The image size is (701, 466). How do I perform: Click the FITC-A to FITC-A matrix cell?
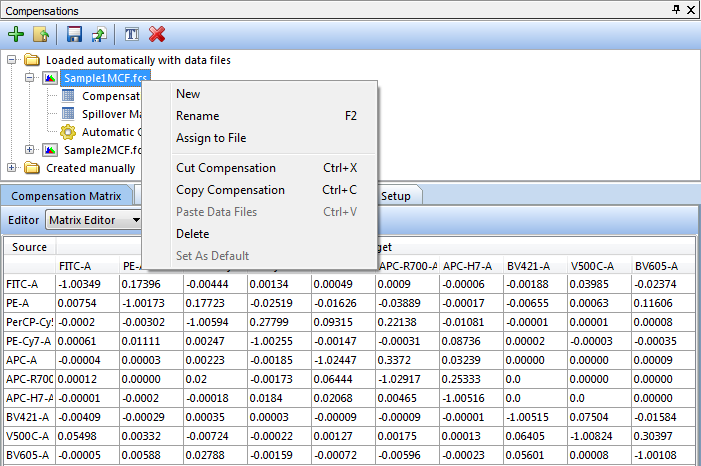[x=86, y=284]
